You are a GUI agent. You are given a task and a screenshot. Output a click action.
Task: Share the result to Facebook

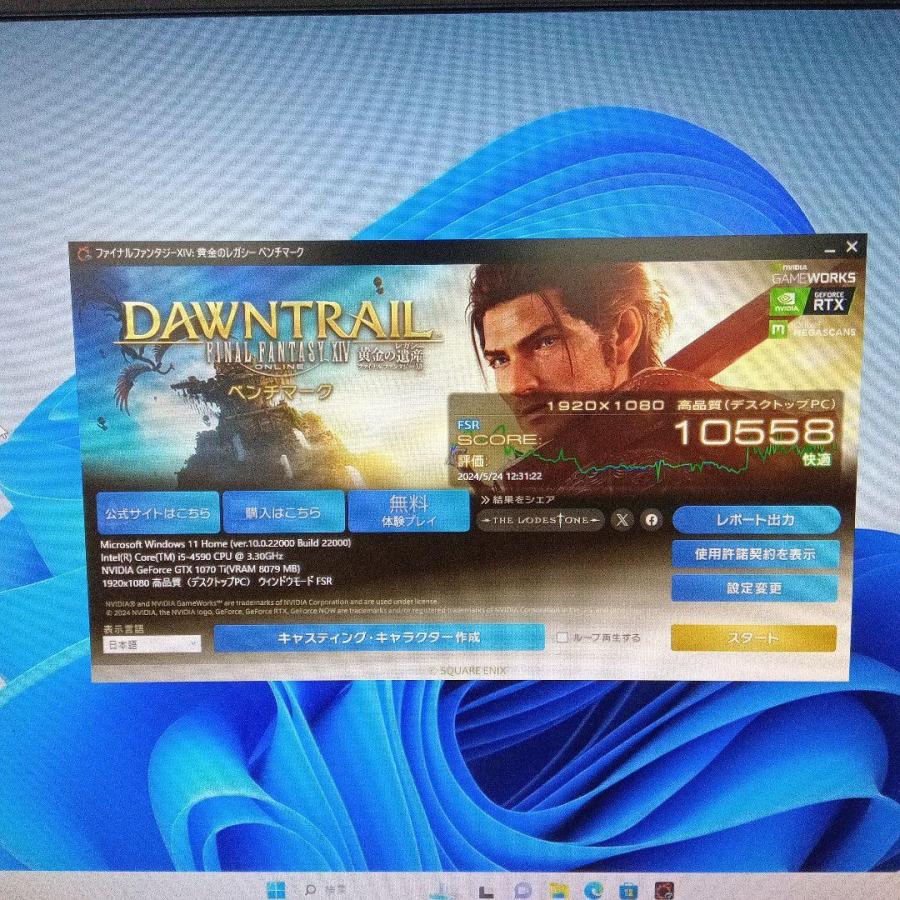pyautogui.click(x=651, y=519)
